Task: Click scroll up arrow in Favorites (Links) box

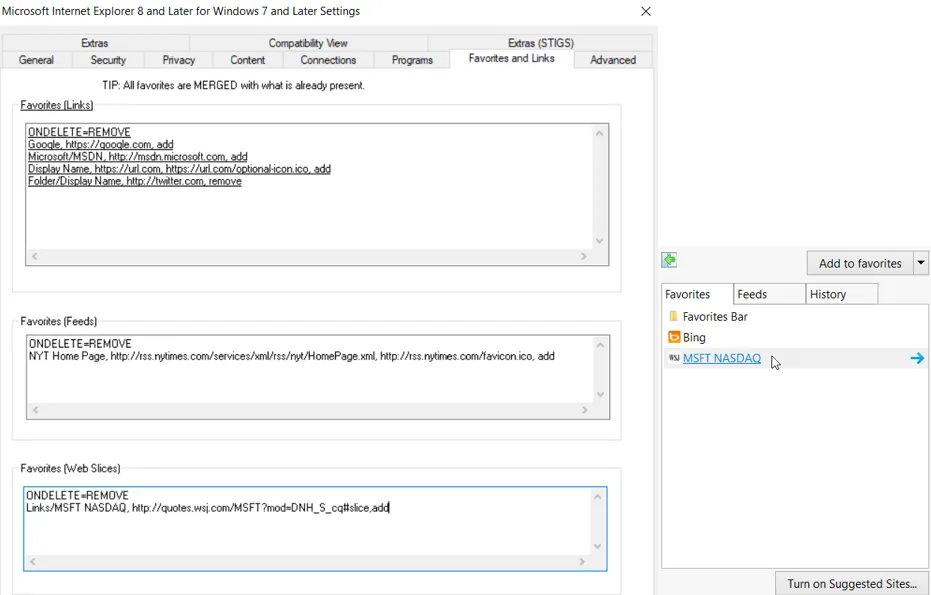Action: pyautogui.click(x=600, y=133)
